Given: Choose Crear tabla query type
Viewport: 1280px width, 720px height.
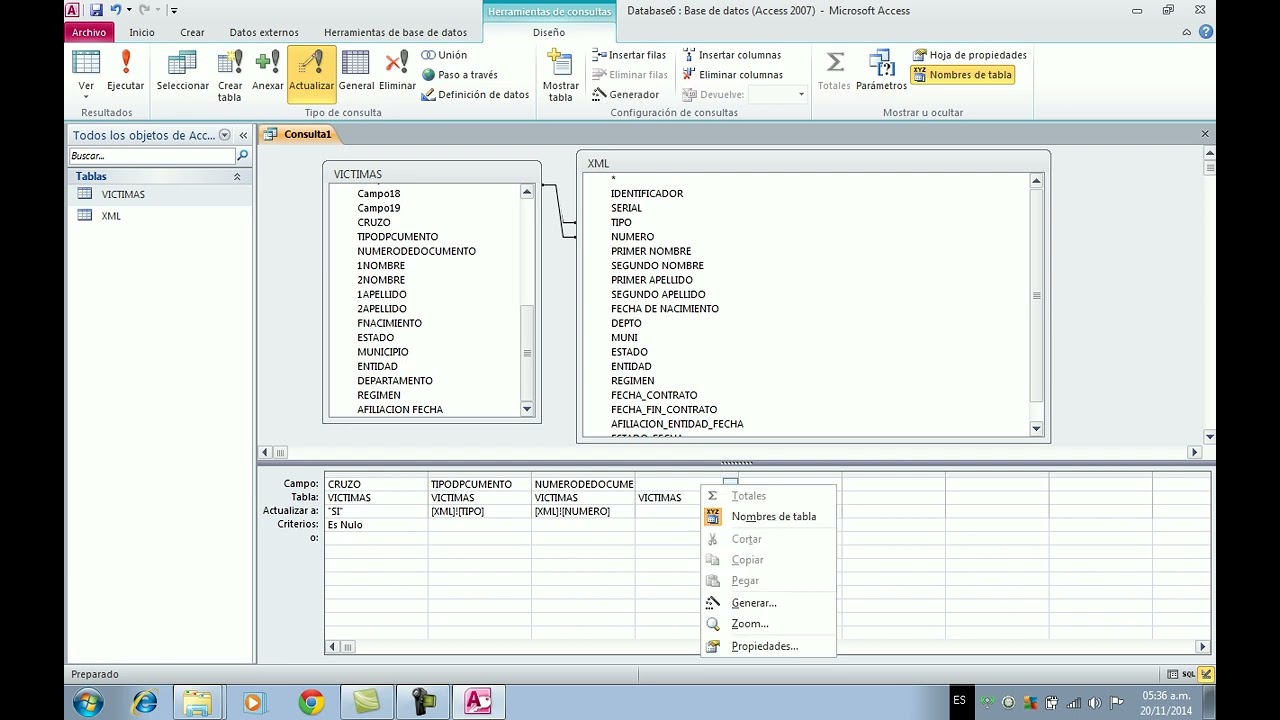Looking at the screenshot, I should 230,75.
